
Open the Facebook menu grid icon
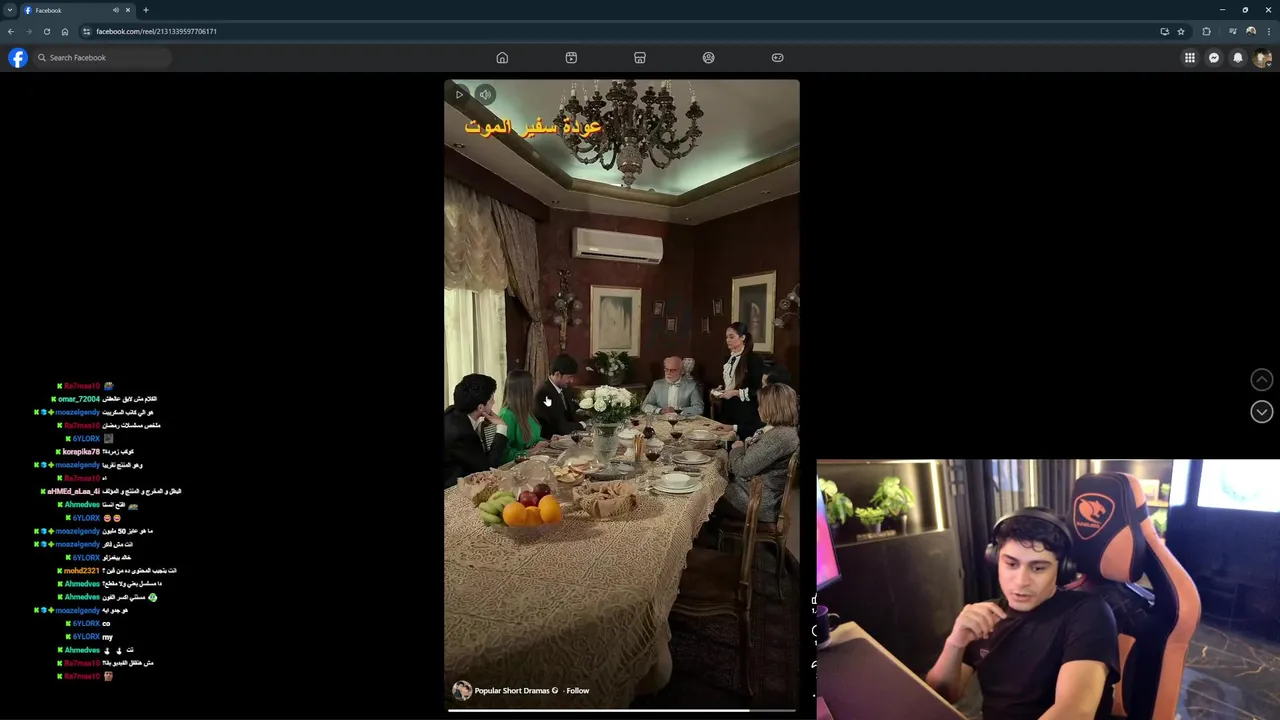click(x=1190, y=58)
